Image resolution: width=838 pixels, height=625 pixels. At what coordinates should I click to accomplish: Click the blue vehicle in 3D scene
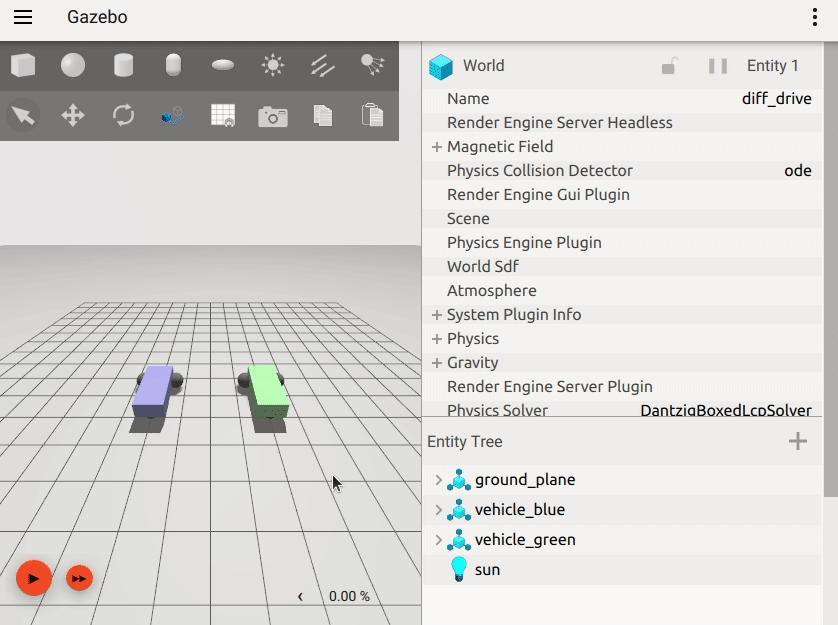point(155,392)
